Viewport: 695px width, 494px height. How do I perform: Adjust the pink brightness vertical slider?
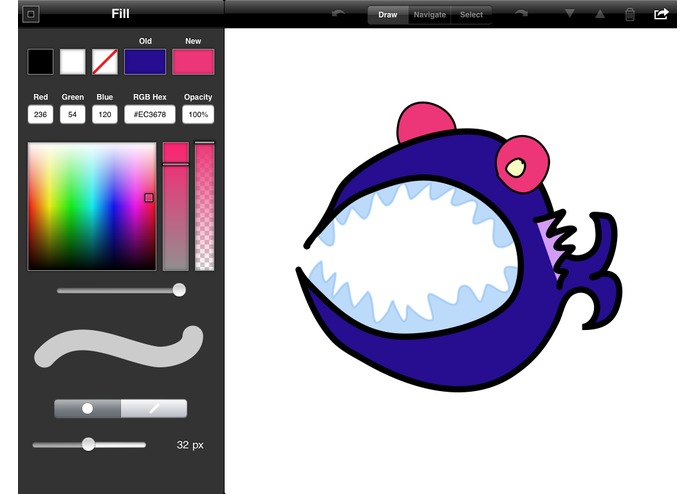point(176,206)
